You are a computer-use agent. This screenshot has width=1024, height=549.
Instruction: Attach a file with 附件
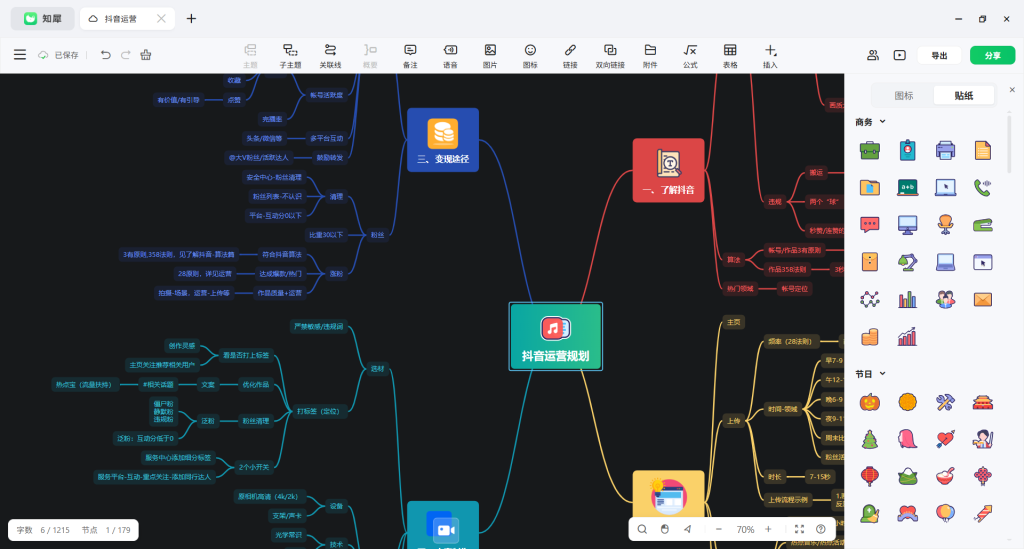pyautogui.click(x=650, y=56)
